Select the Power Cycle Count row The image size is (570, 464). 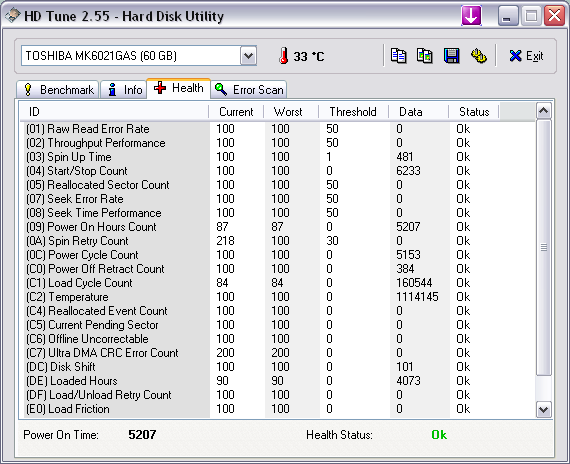[278, 255]
